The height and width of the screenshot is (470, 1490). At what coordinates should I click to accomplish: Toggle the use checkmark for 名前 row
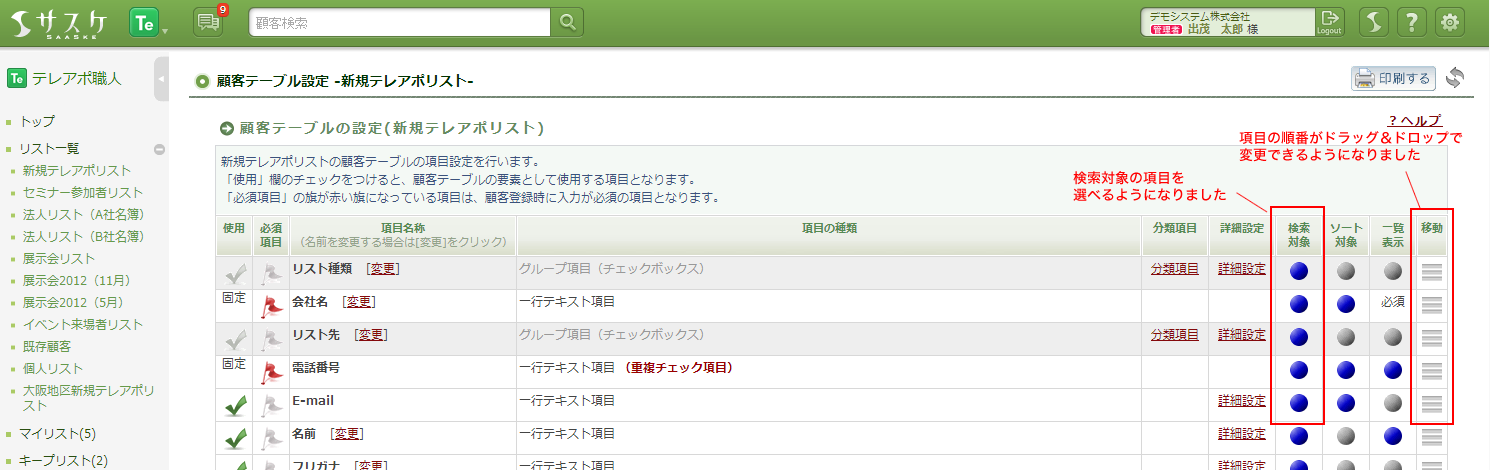tap(235, 437)
